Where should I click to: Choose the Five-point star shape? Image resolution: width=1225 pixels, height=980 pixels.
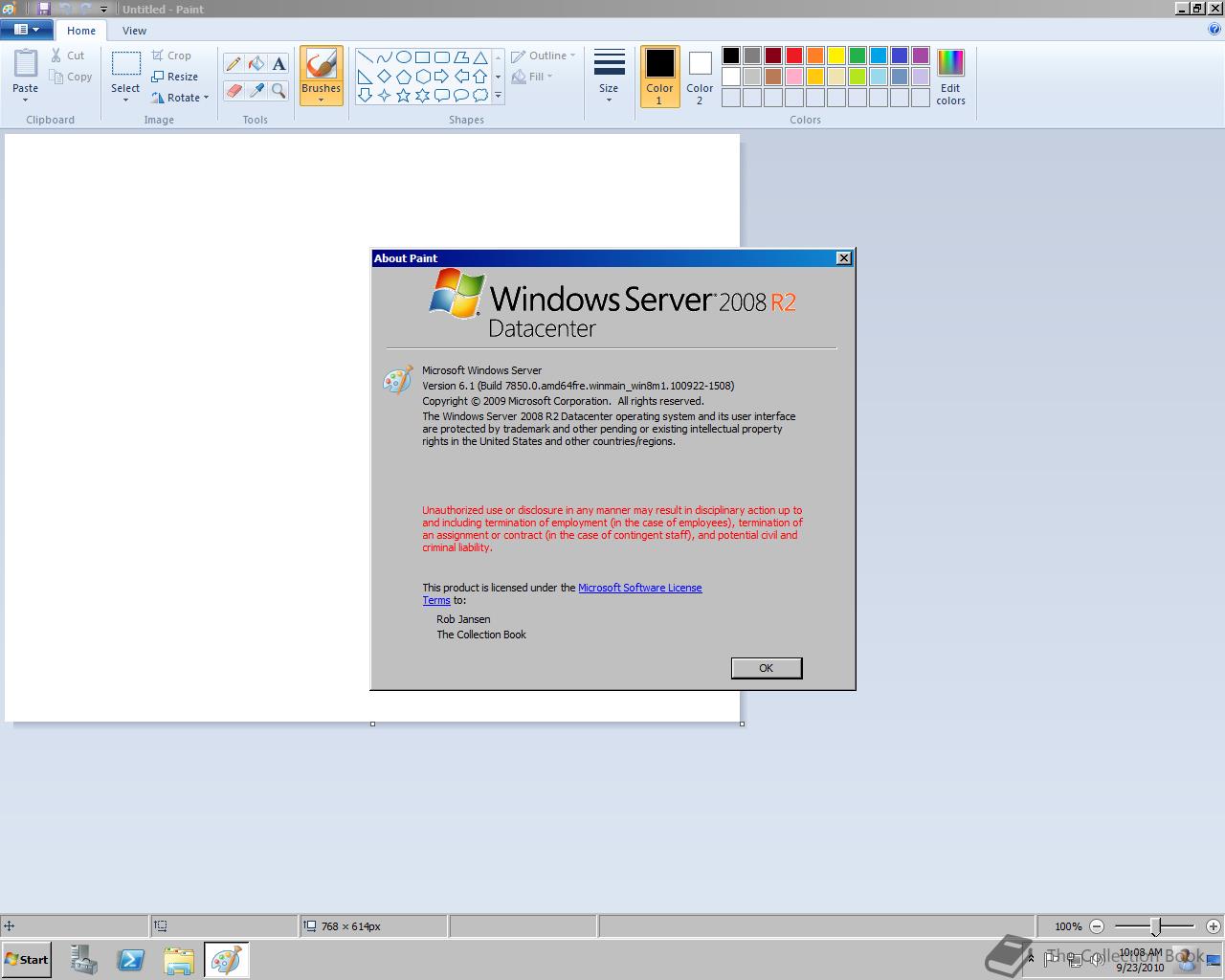point(403,96)
